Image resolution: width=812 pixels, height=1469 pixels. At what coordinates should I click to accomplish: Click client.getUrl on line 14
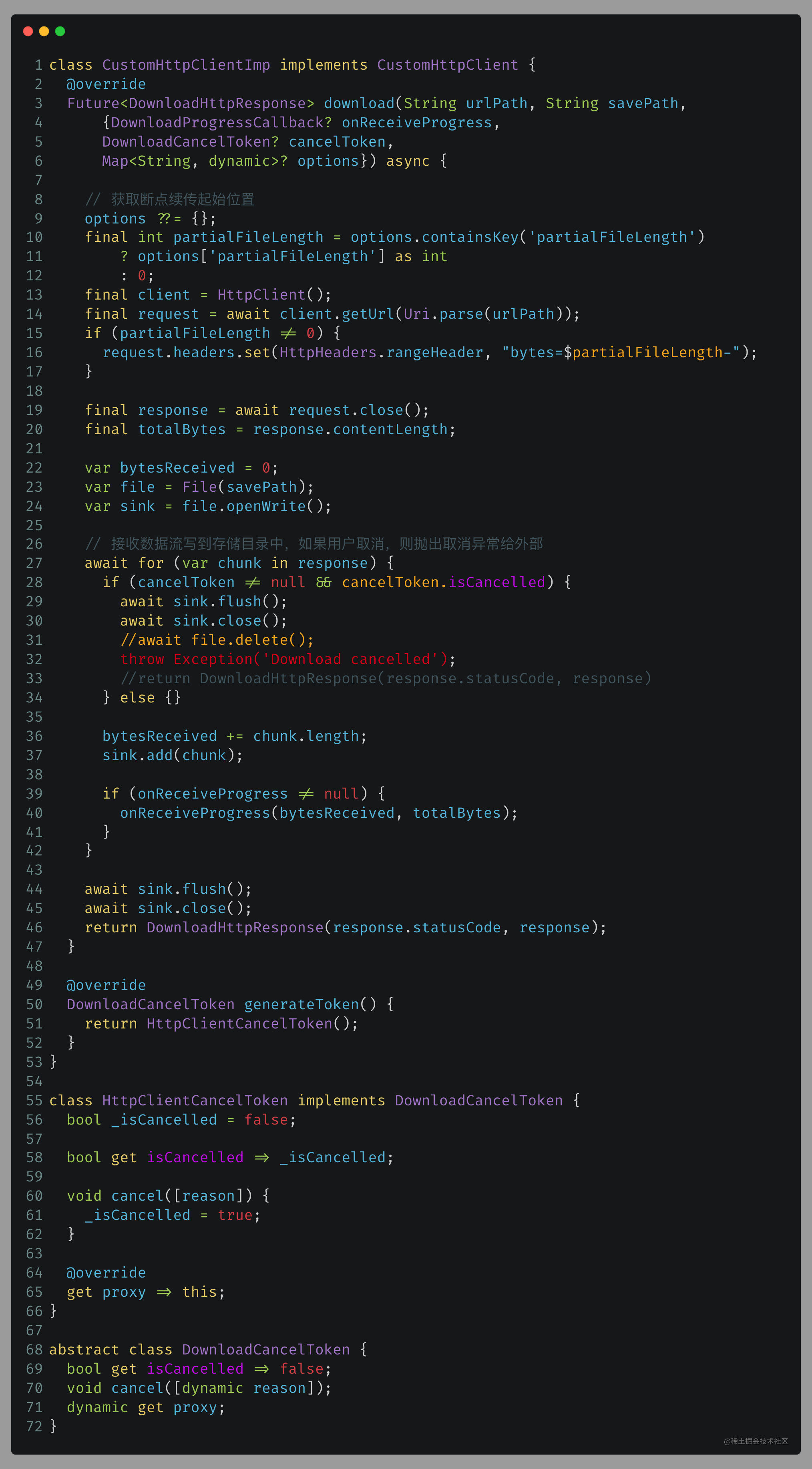[337, 314]
